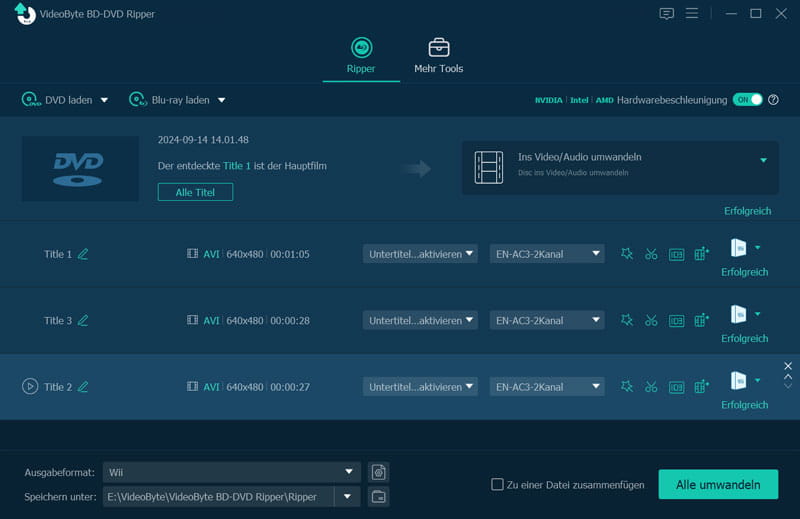Open cut scissors tool for Title 1
The width and height of the screenshot is (800, 519).
click(651, 254)
